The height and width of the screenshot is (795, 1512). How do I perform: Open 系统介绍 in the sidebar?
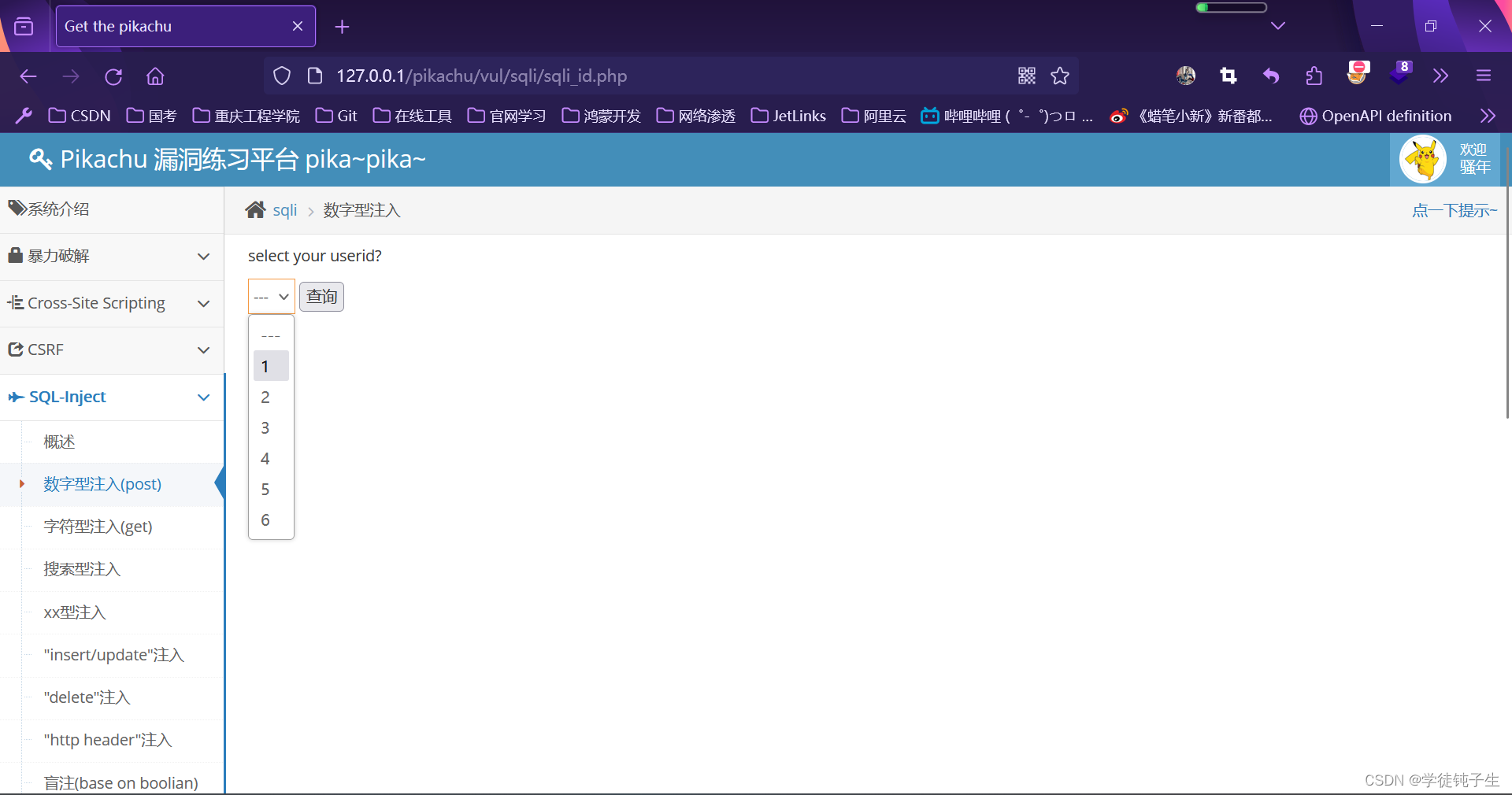tap(112, 209)
